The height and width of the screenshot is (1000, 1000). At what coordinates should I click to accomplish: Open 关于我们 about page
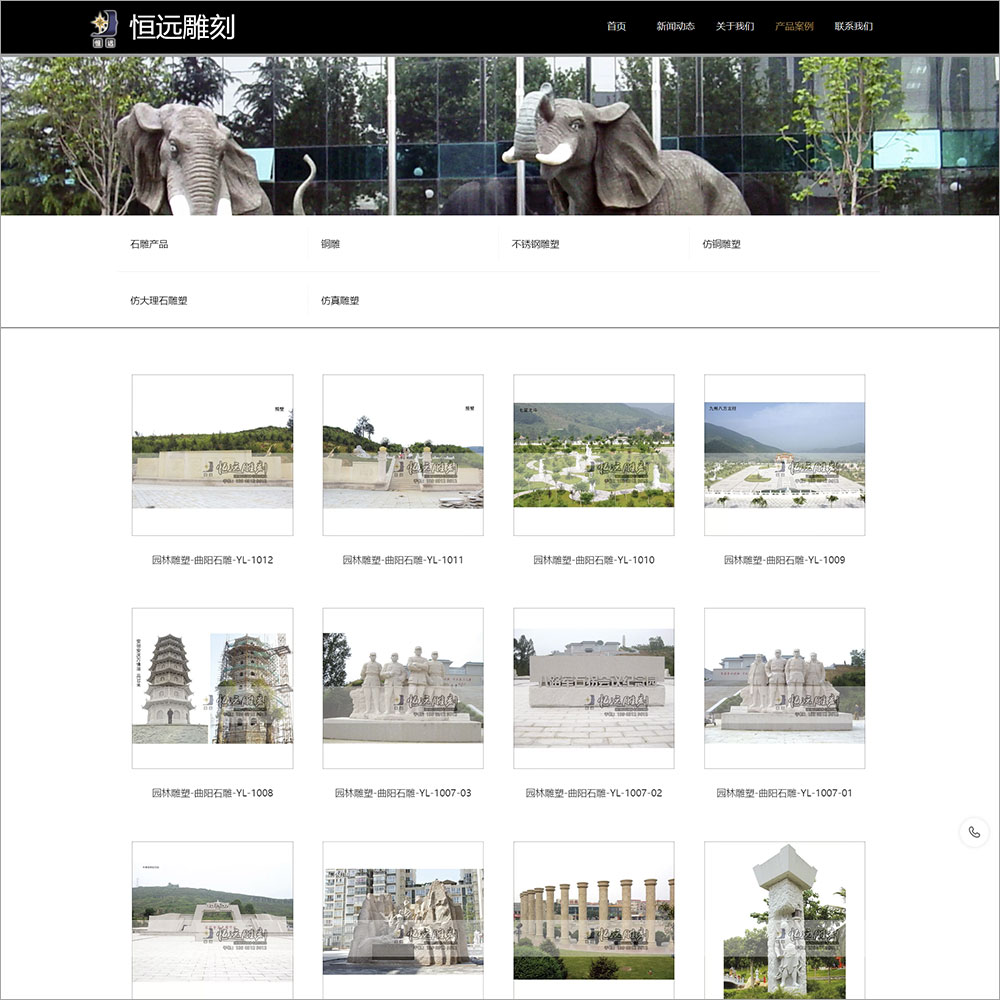734,27
